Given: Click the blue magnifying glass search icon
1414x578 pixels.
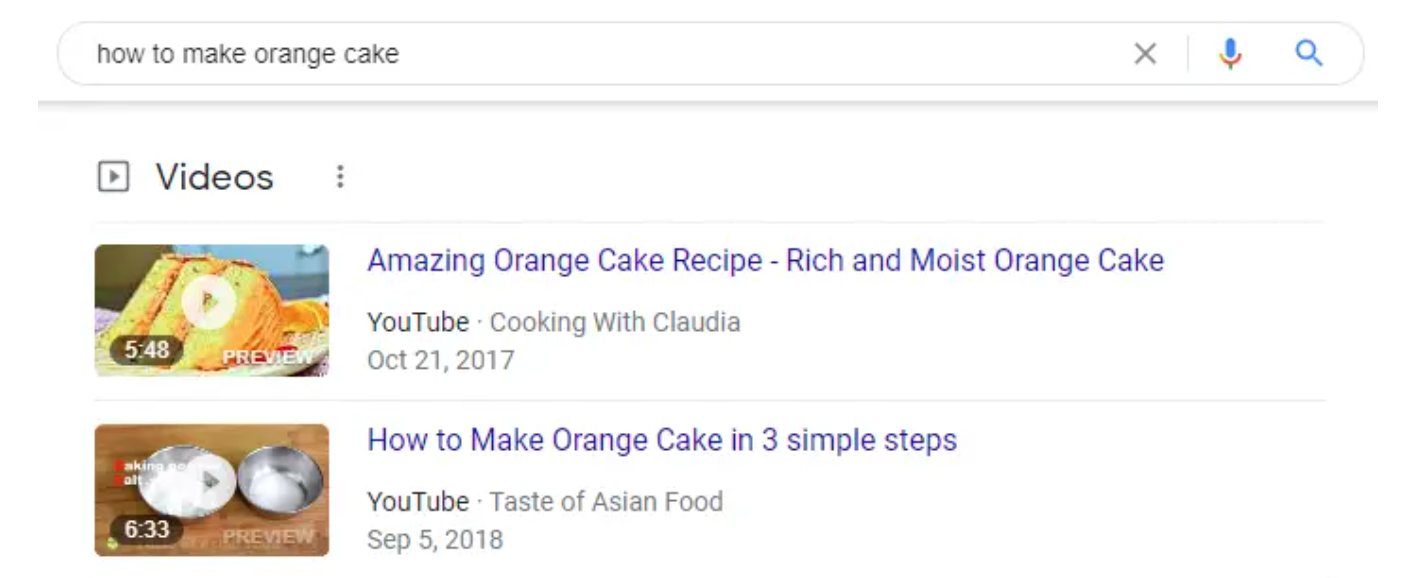Looking at the screenshot, I should [1309, 53].
